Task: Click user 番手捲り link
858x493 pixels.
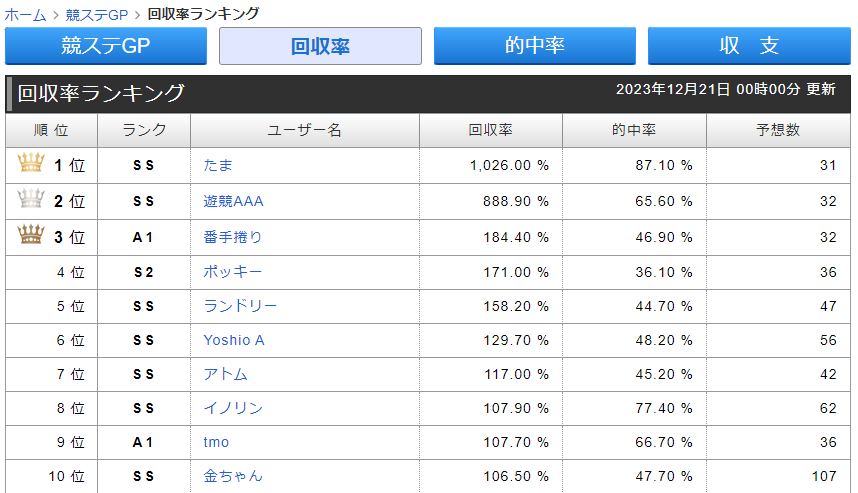Action: [x=233, y=237]
